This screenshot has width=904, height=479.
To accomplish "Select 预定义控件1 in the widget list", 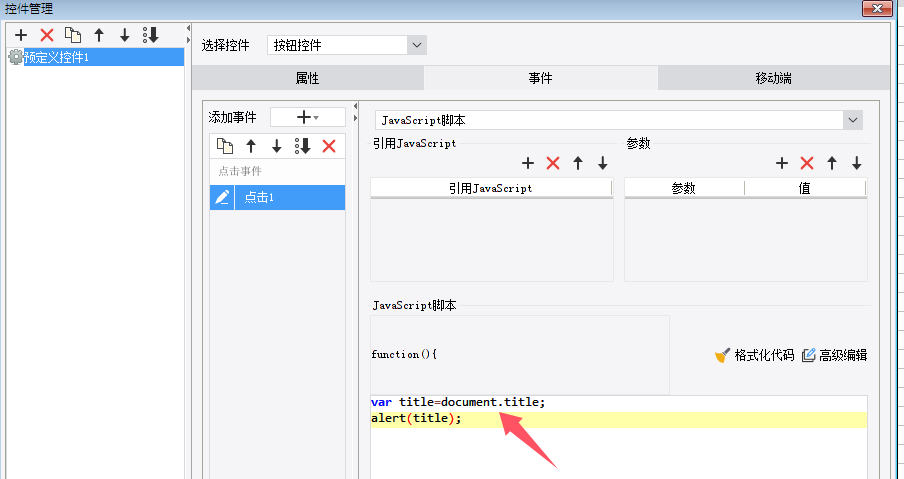I will point(56,57).
